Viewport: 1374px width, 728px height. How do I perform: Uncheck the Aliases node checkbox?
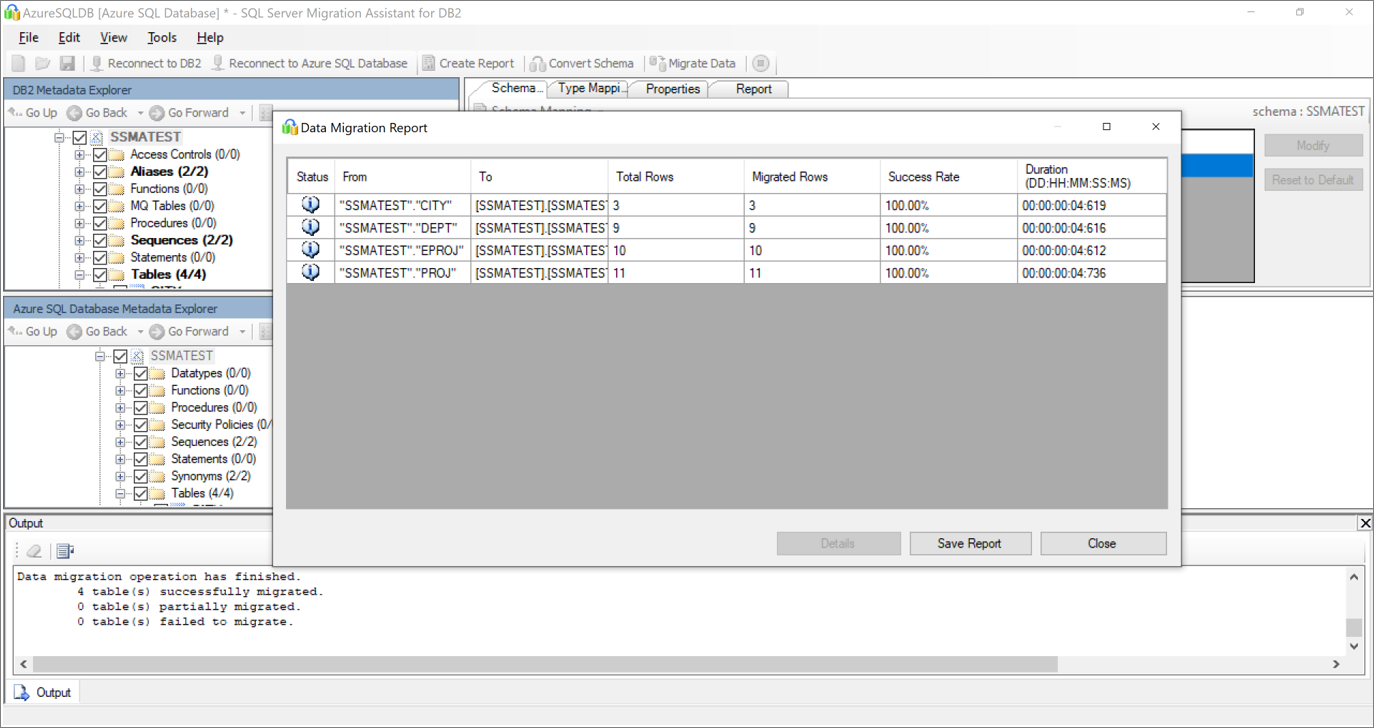[99, 171]
